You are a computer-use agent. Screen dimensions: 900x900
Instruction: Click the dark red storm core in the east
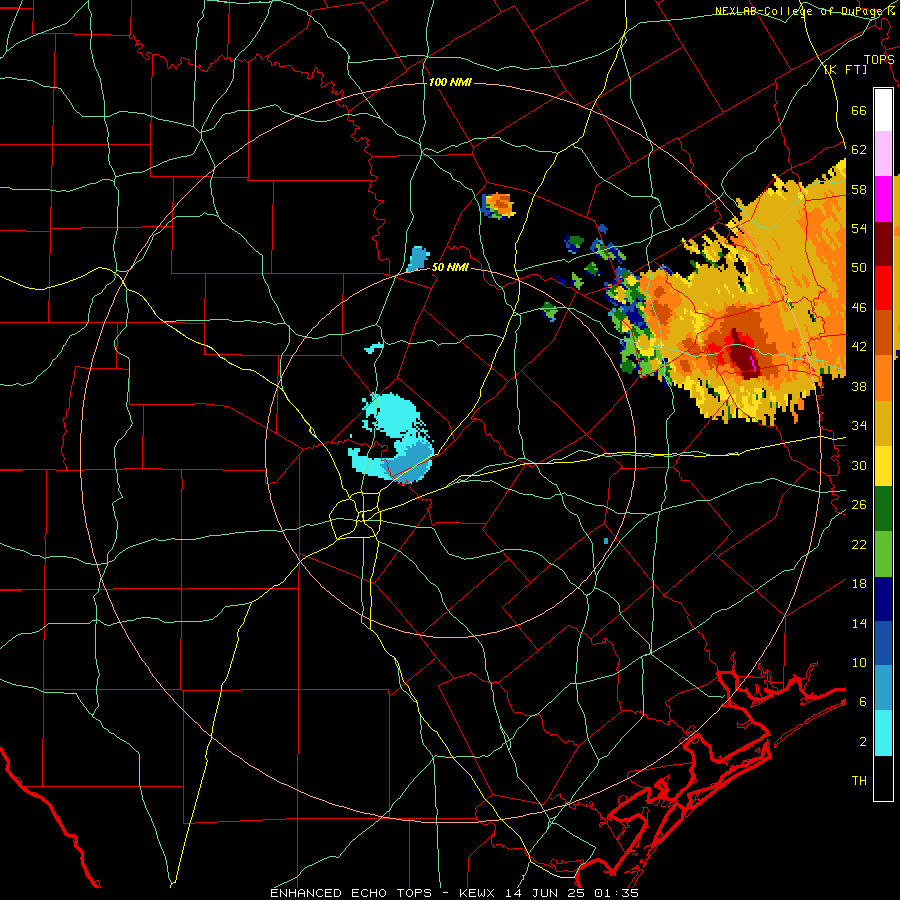tap(744, 356)
